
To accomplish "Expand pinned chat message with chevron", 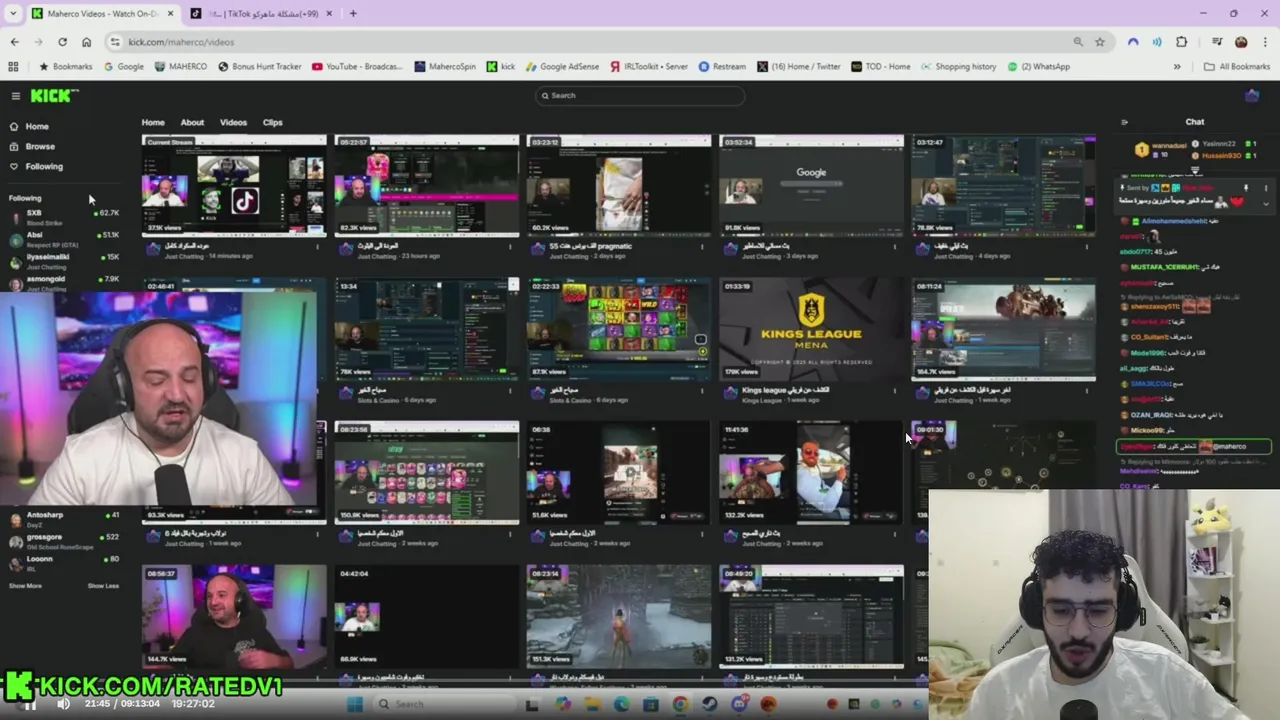I will tap(1265, 204).
